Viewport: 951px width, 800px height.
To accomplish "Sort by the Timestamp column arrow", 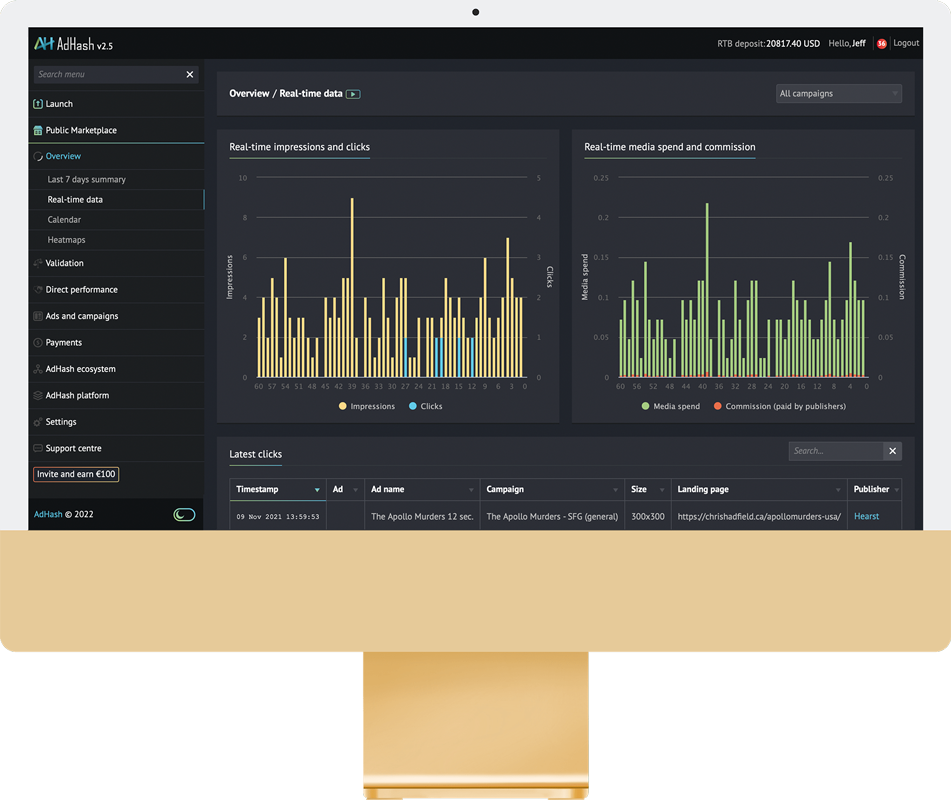I will coord(317,490).
